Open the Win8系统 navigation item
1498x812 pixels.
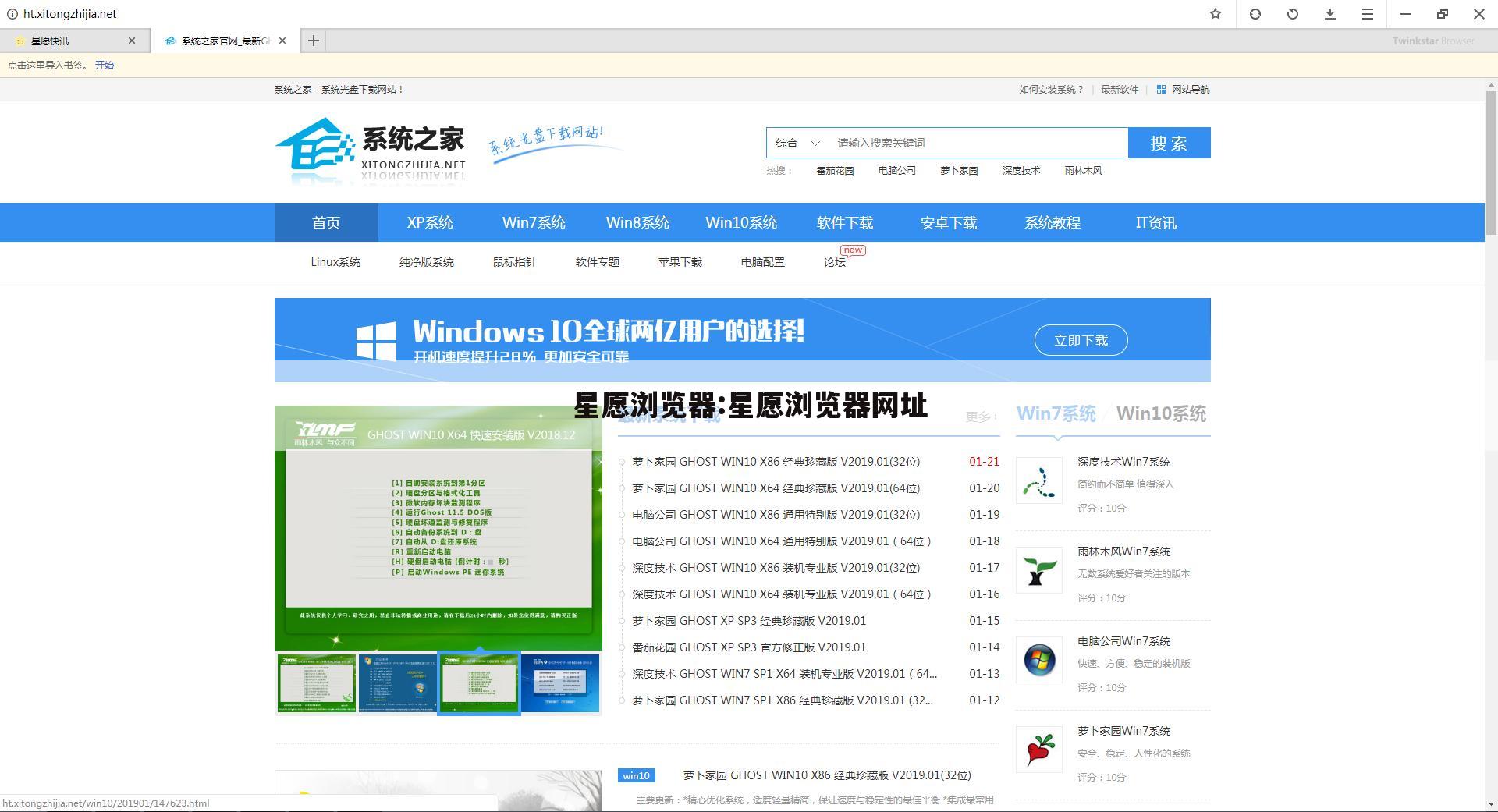coord(637,222)
